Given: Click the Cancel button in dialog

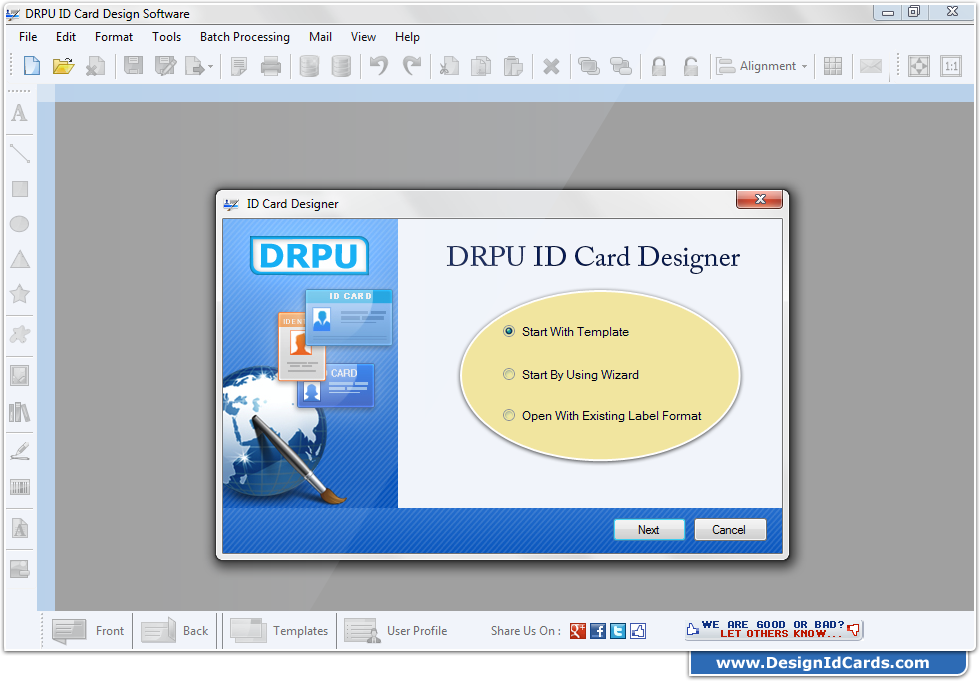Looking at the screenshot, I should click(x=729, y=530).
